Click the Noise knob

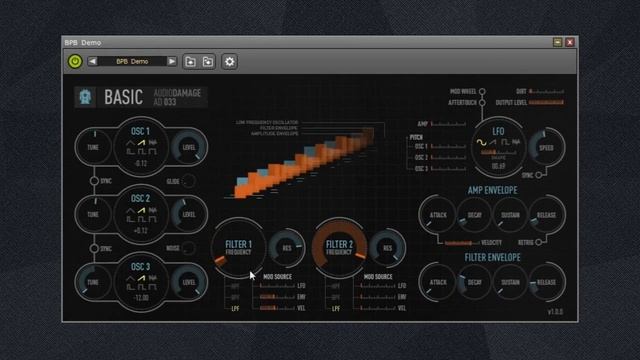188,248
